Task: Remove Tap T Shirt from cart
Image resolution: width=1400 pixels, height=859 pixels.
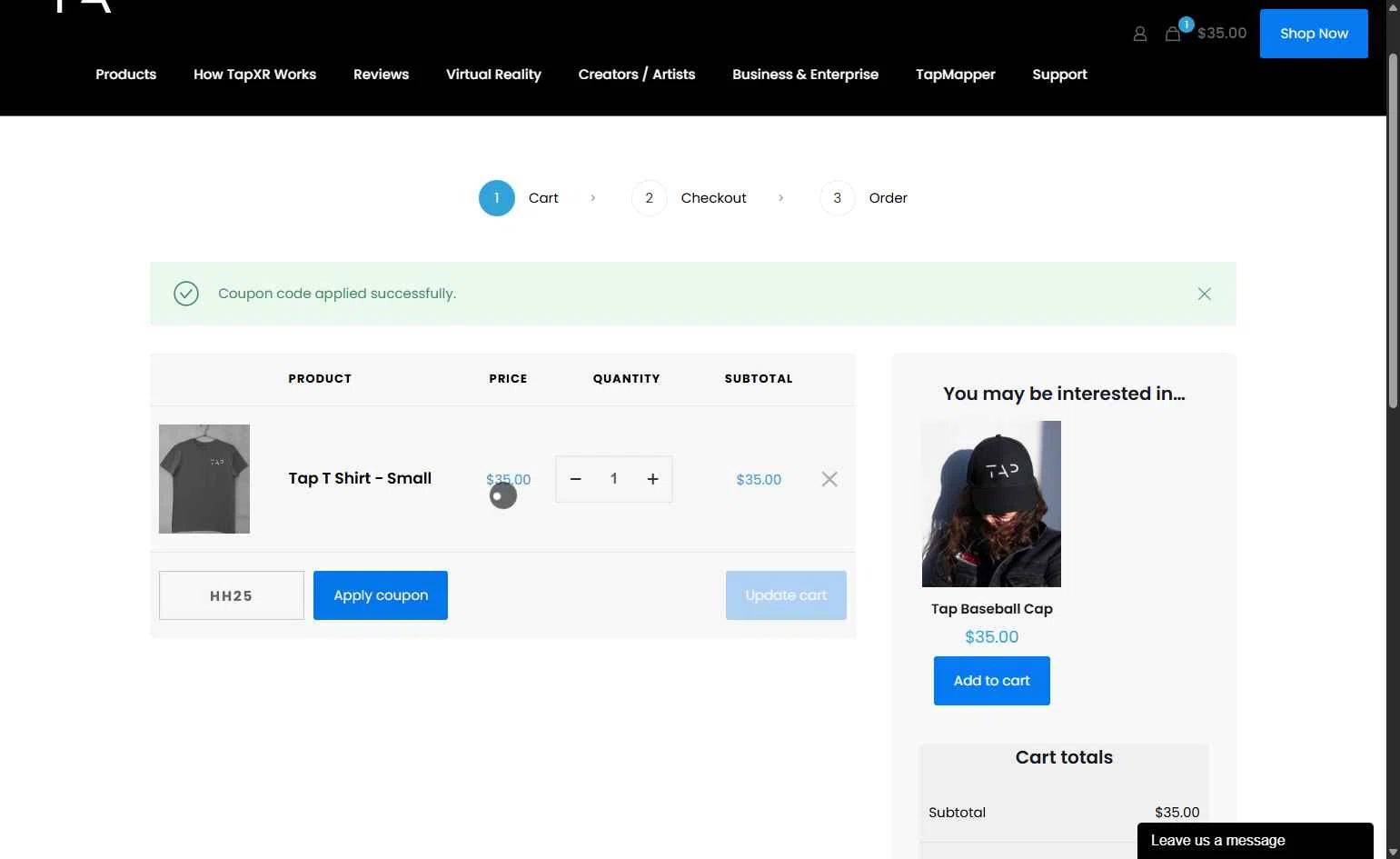Action: coord(829,479)
